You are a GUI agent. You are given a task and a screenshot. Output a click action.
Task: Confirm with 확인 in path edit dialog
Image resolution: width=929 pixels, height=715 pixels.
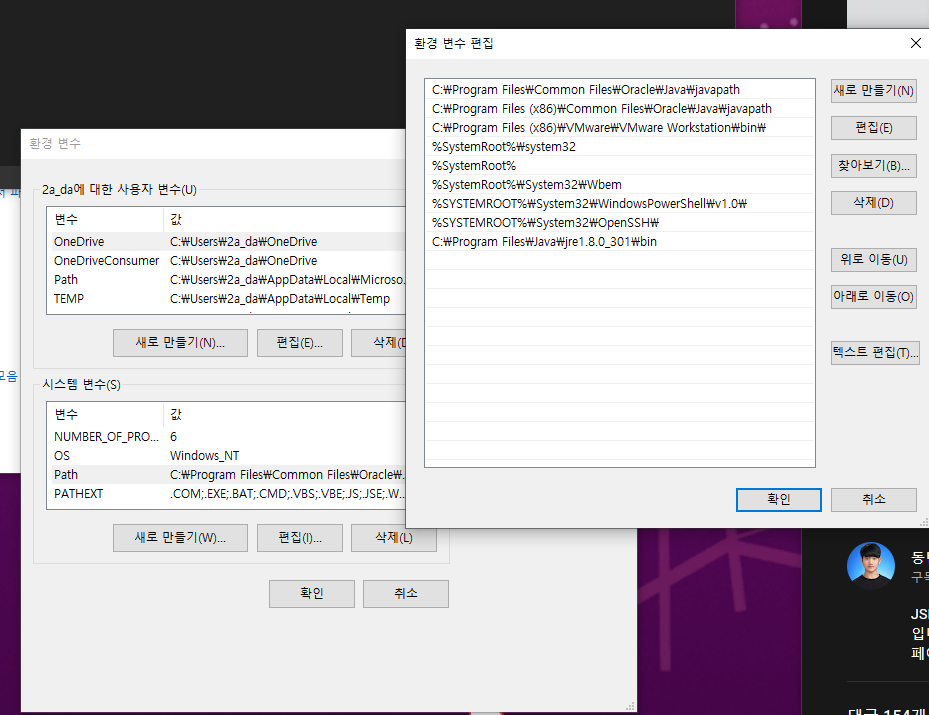pyautogui.click(x=779, y=500)
